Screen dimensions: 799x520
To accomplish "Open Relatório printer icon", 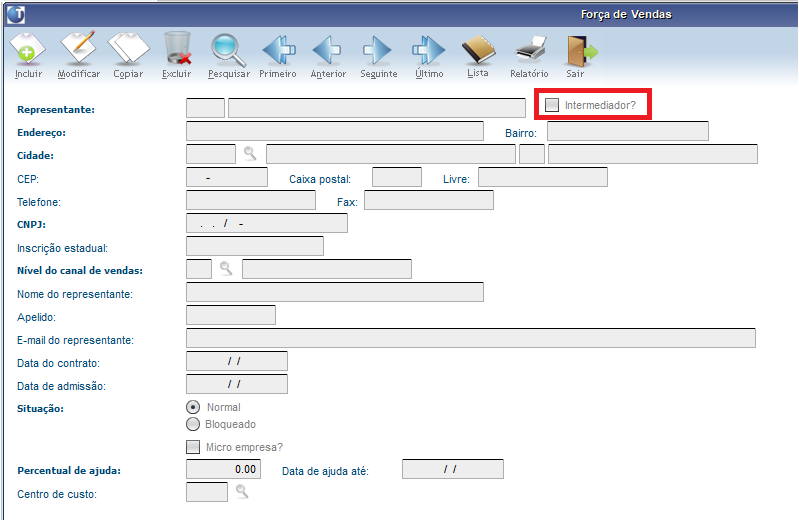I will click(x=530, y=49).
